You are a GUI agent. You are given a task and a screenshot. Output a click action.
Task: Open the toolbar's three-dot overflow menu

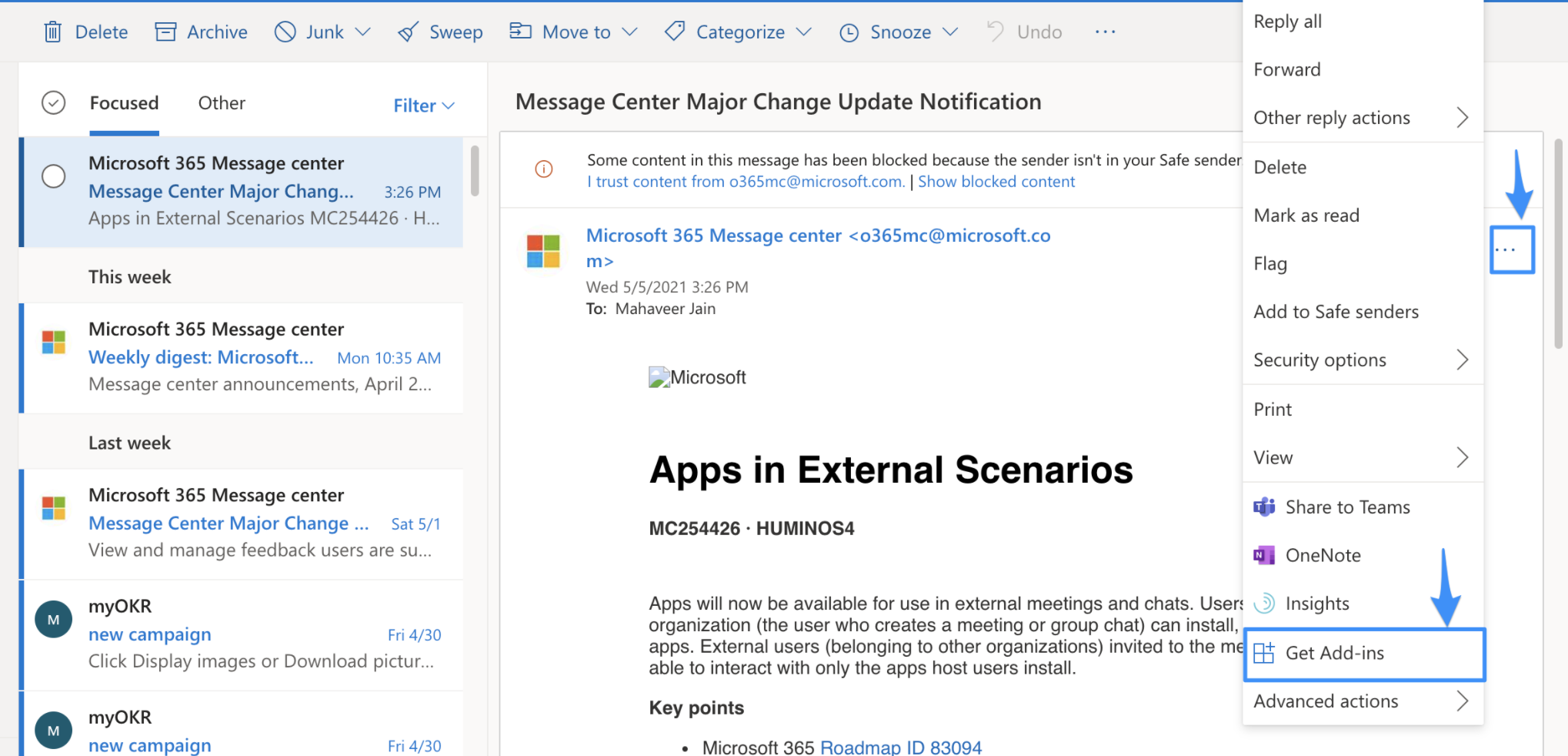pos(1106,32)
